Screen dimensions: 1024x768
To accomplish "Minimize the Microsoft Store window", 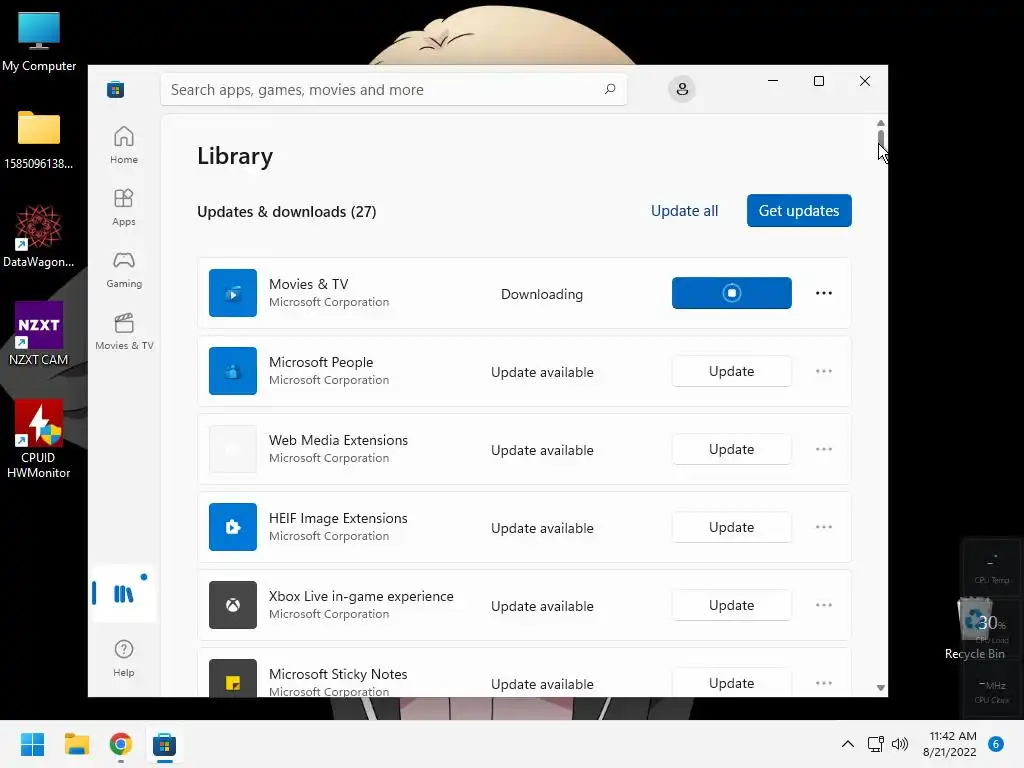I will (773, 81).
